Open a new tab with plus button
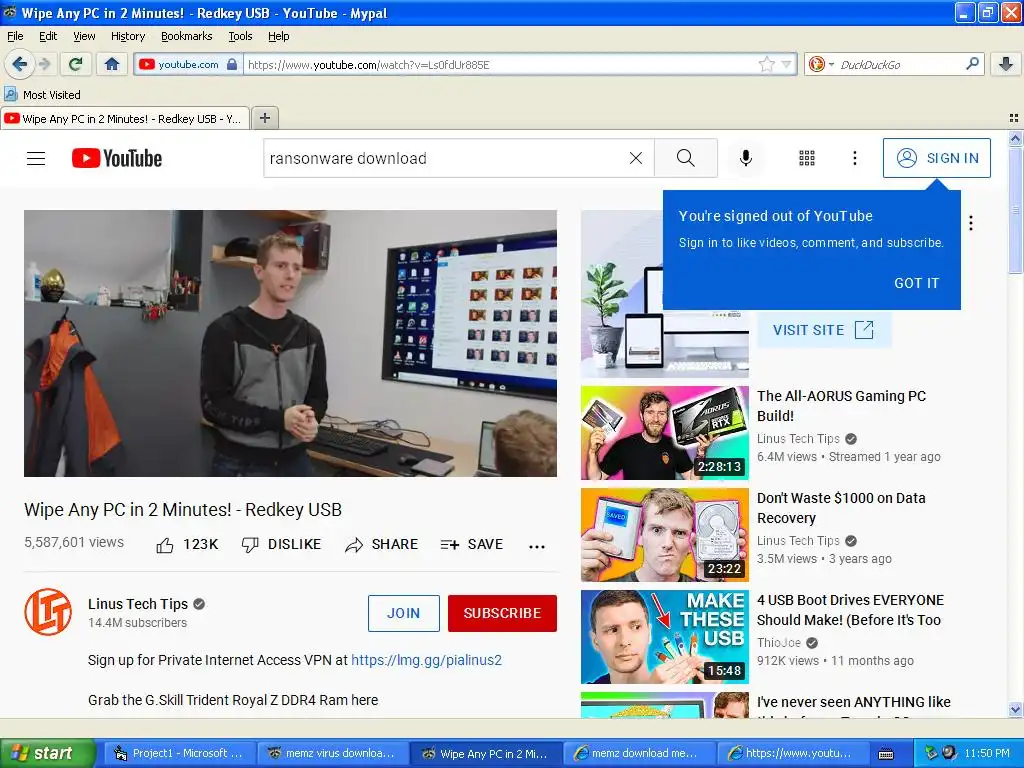This screenshot has width=1024, height=768. click(x=264, y=118)
